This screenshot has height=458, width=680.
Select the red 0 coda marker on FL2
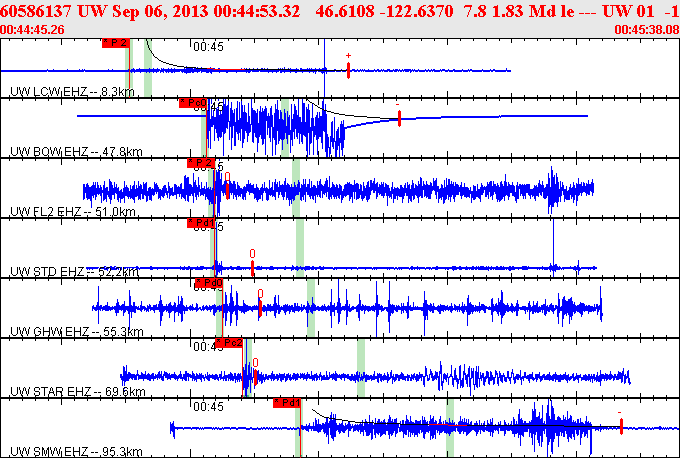pyautogui.click(x=227, y=186)
